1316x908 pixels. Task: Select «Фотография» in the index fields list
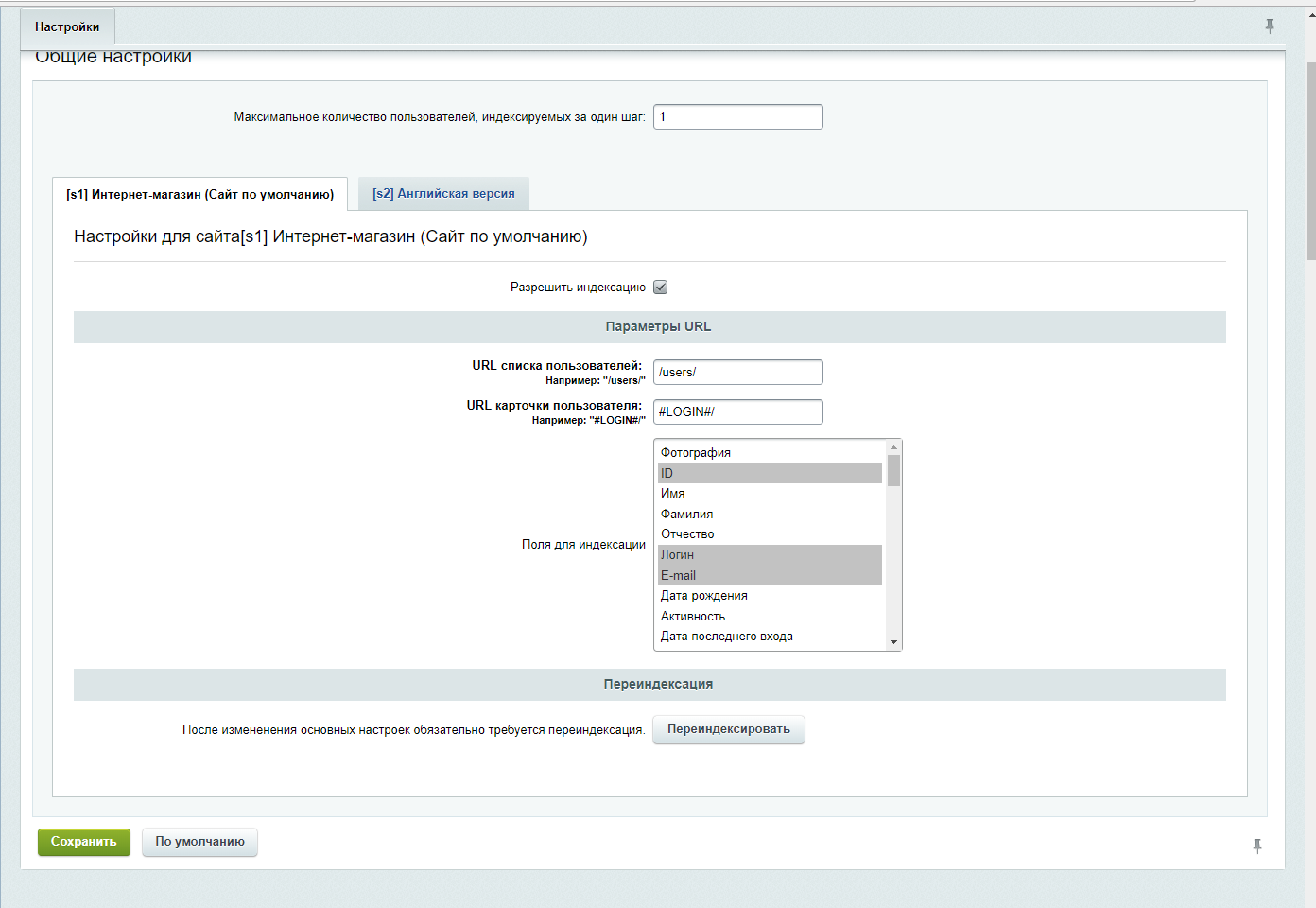[x=696, y=453]
